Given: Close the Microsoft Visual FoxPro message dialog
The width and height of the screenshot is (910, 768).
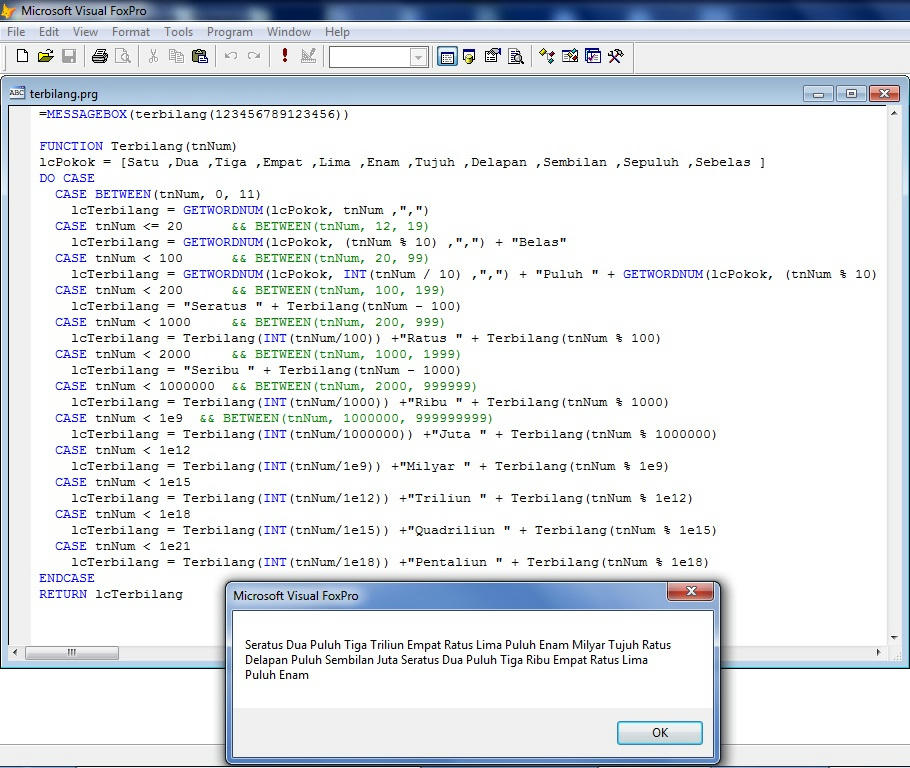Looking at the screenshot, I should 691,591.
